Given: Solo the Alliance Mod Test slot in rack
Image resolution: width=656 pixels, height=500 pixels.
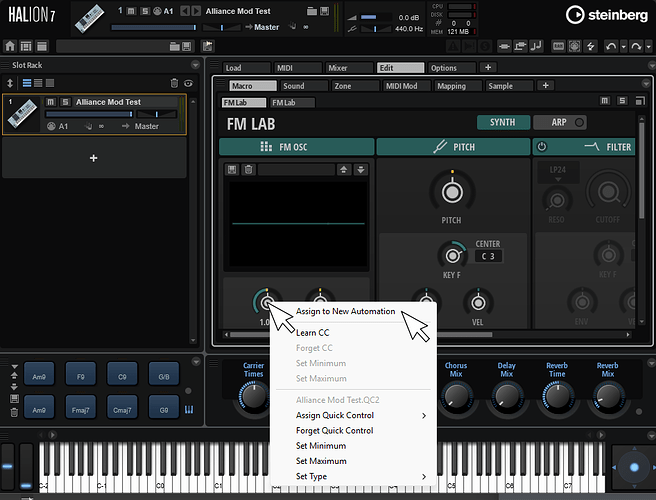Looking at the screenshot, I should [x=65, y=102].
